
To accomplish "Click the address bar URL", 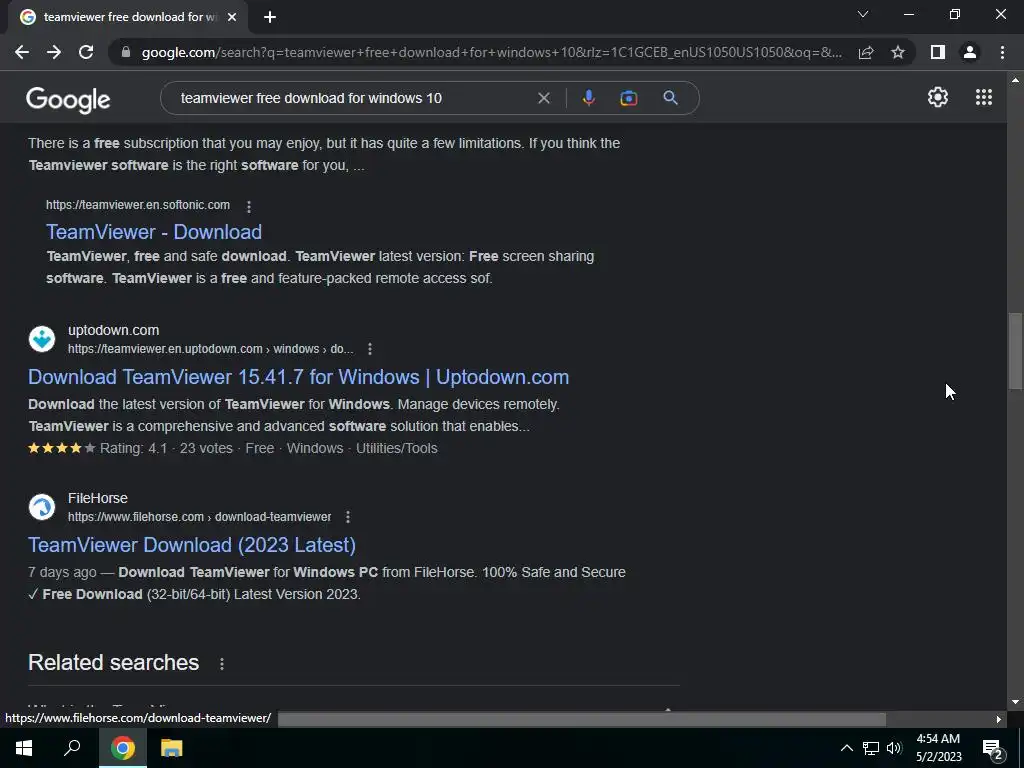I will [x=491, y=52].
